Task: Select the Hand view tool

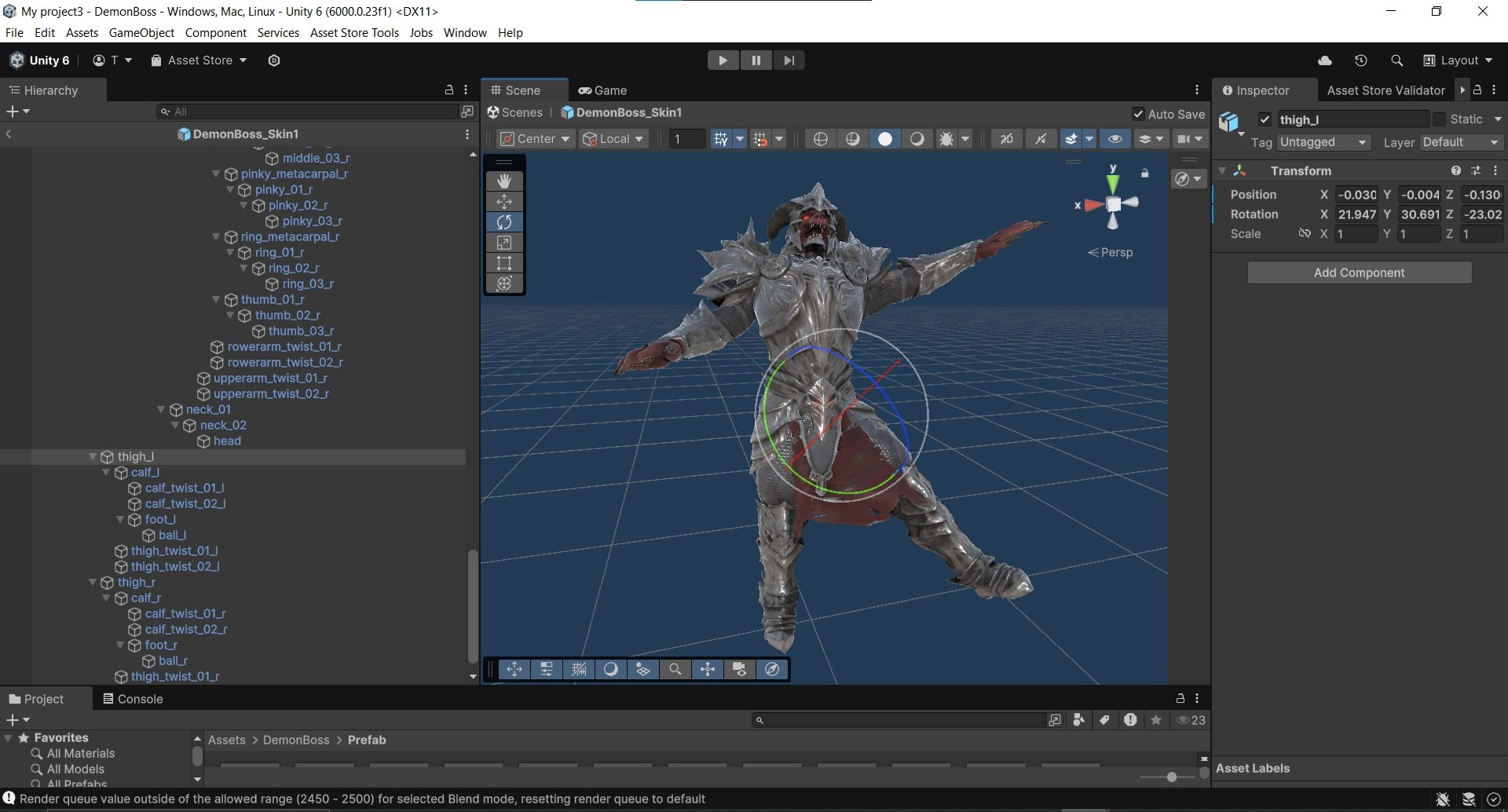Action: pos(504,181)
